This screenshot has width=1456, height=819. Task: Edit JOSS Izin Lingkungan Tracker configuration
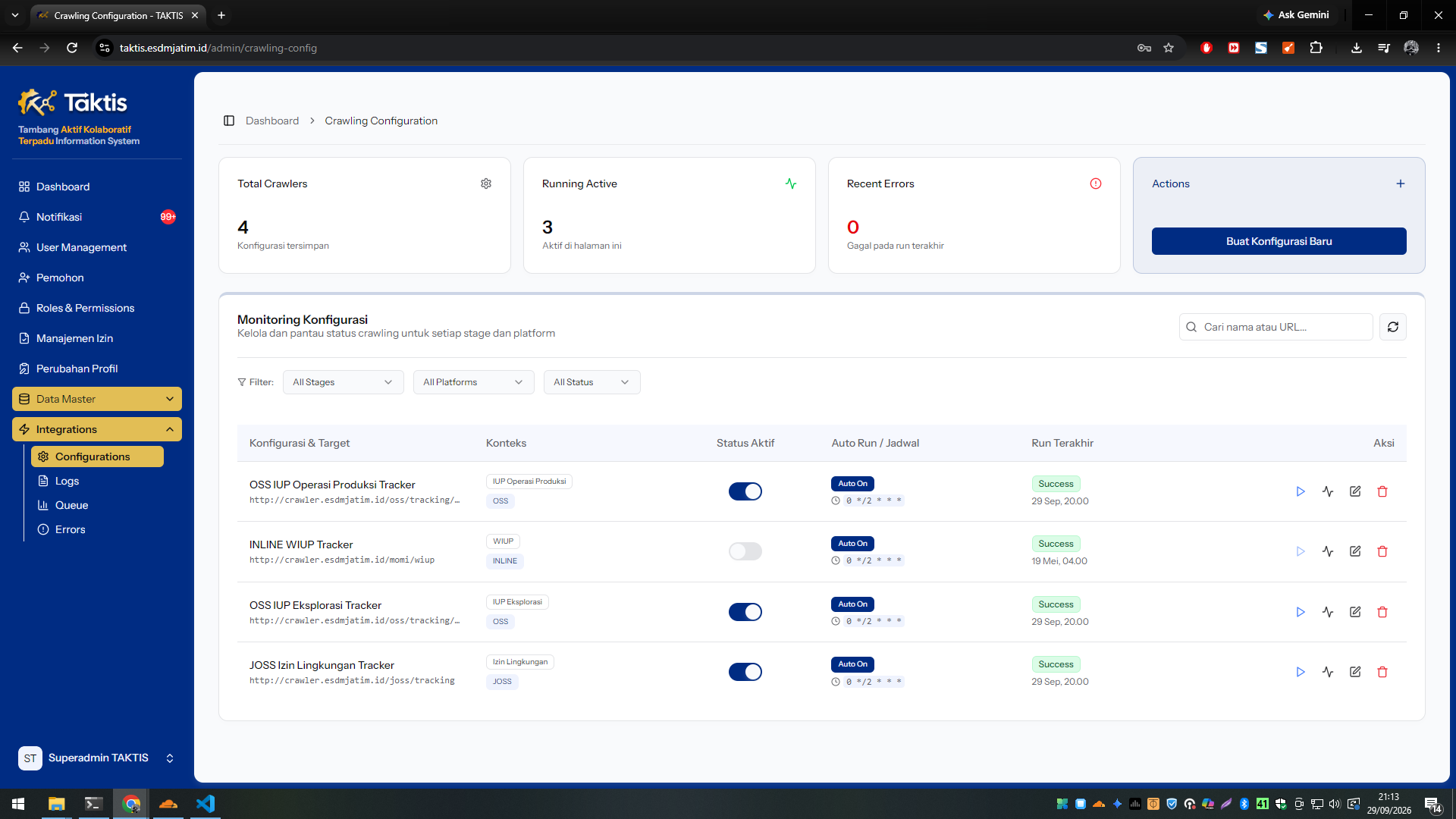pyautogui.click(x=1355, y=672)
